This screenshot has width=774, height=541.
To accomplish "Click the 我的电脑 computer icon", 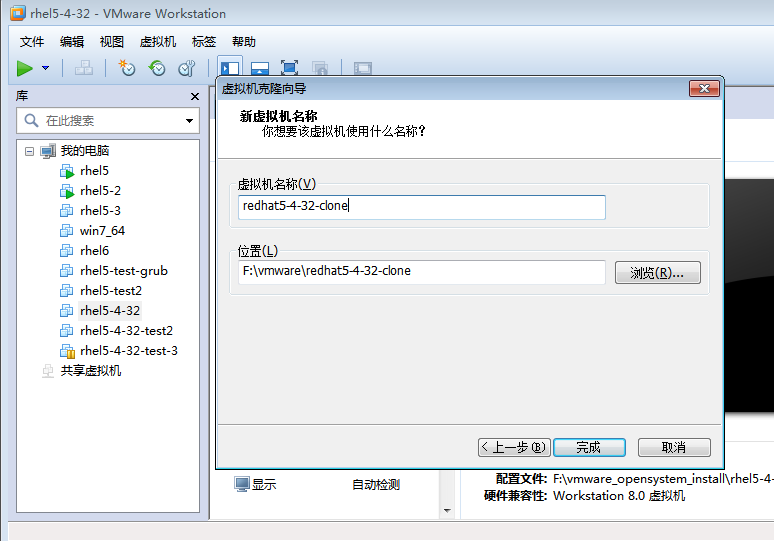I will (48, 151).
